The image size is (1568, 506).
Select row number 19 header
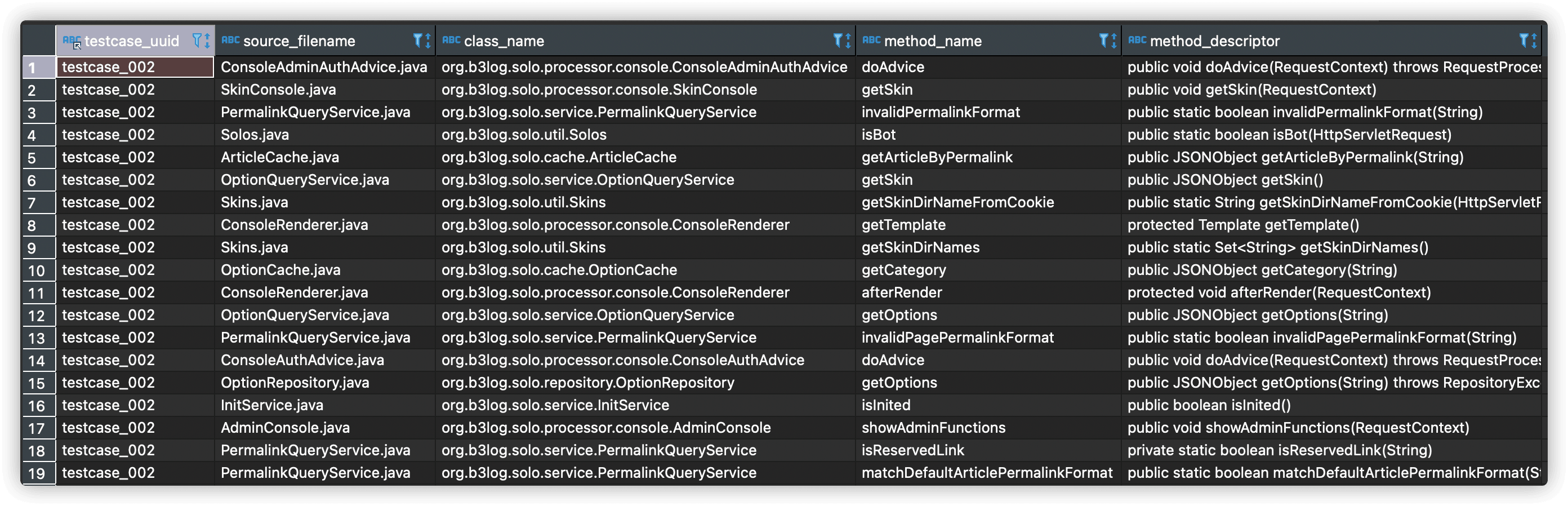(x=38, y=473)
